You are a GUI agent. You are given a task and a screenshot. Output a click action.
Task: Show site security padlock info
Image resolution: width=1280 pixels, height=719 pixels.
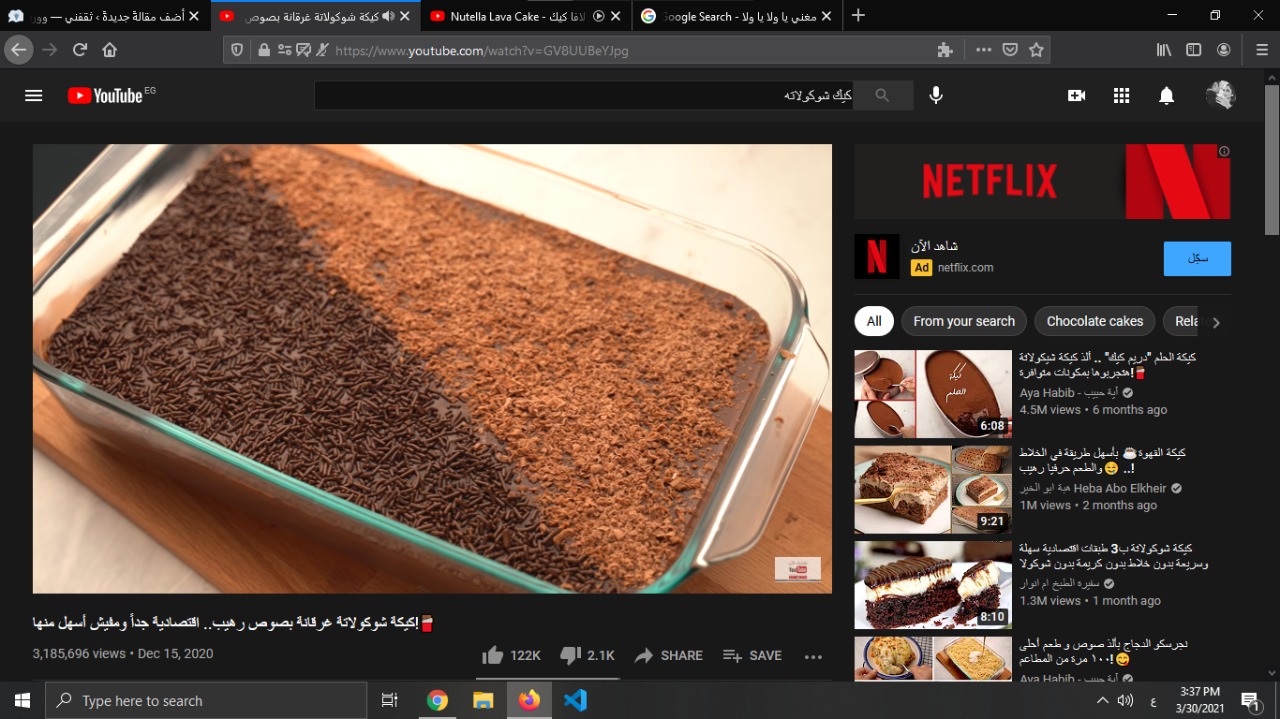[x=264, y=50]
